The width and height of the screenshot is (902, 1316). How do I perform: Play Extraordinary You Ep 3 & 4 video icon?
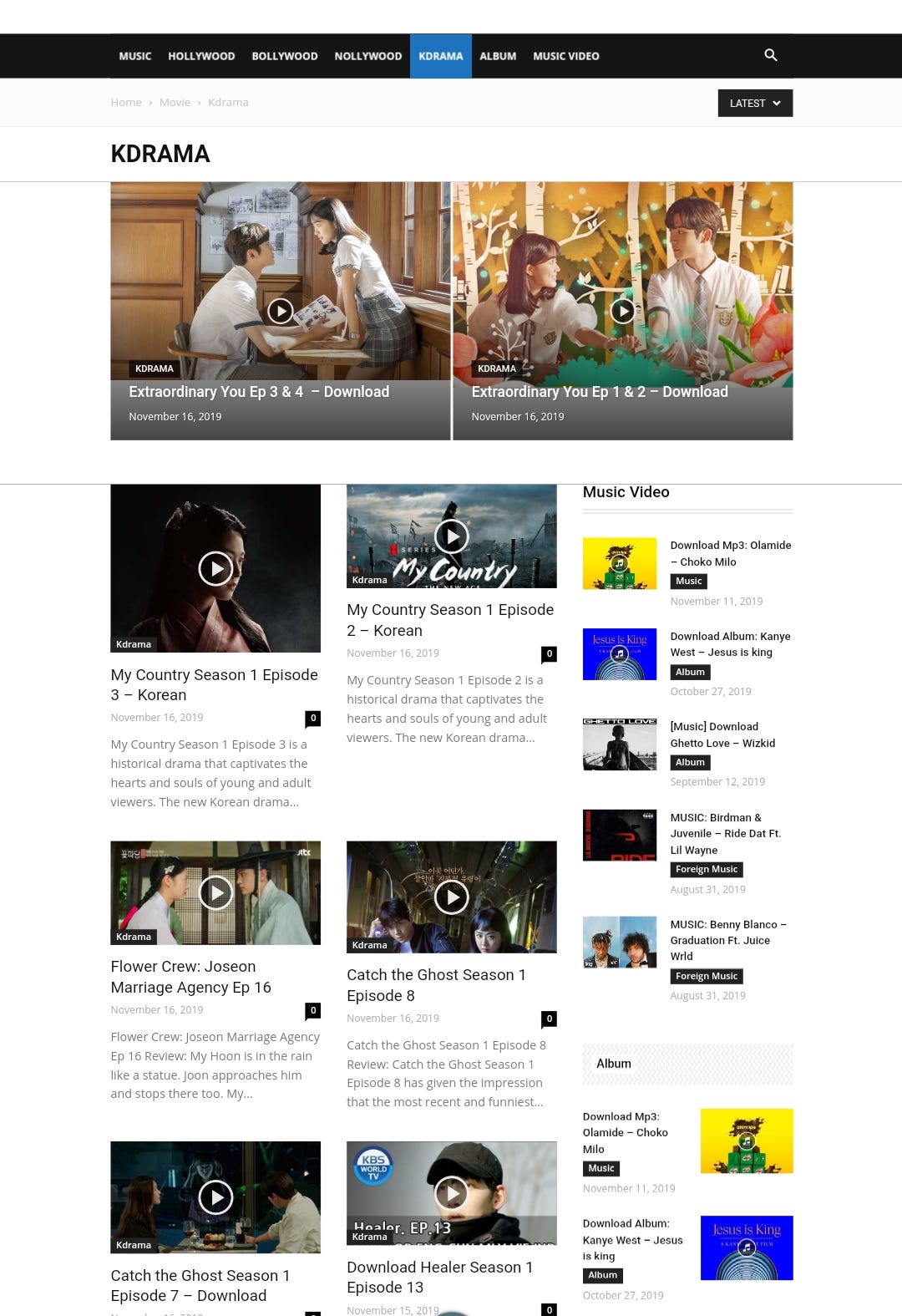(281, 312)
